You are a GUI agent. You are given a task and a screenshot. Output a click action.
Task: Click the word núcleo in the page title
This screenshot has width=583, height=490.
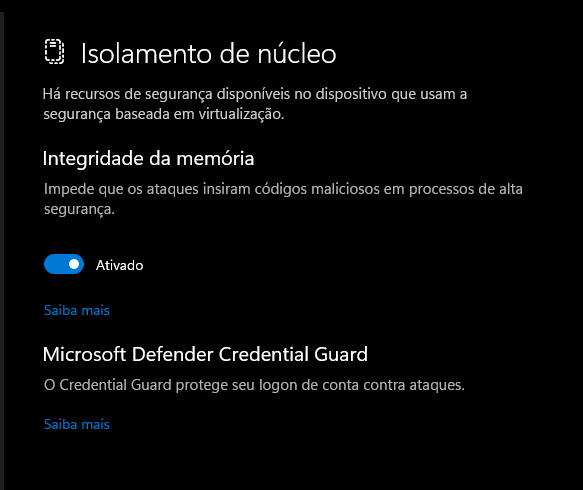(297, 54)
